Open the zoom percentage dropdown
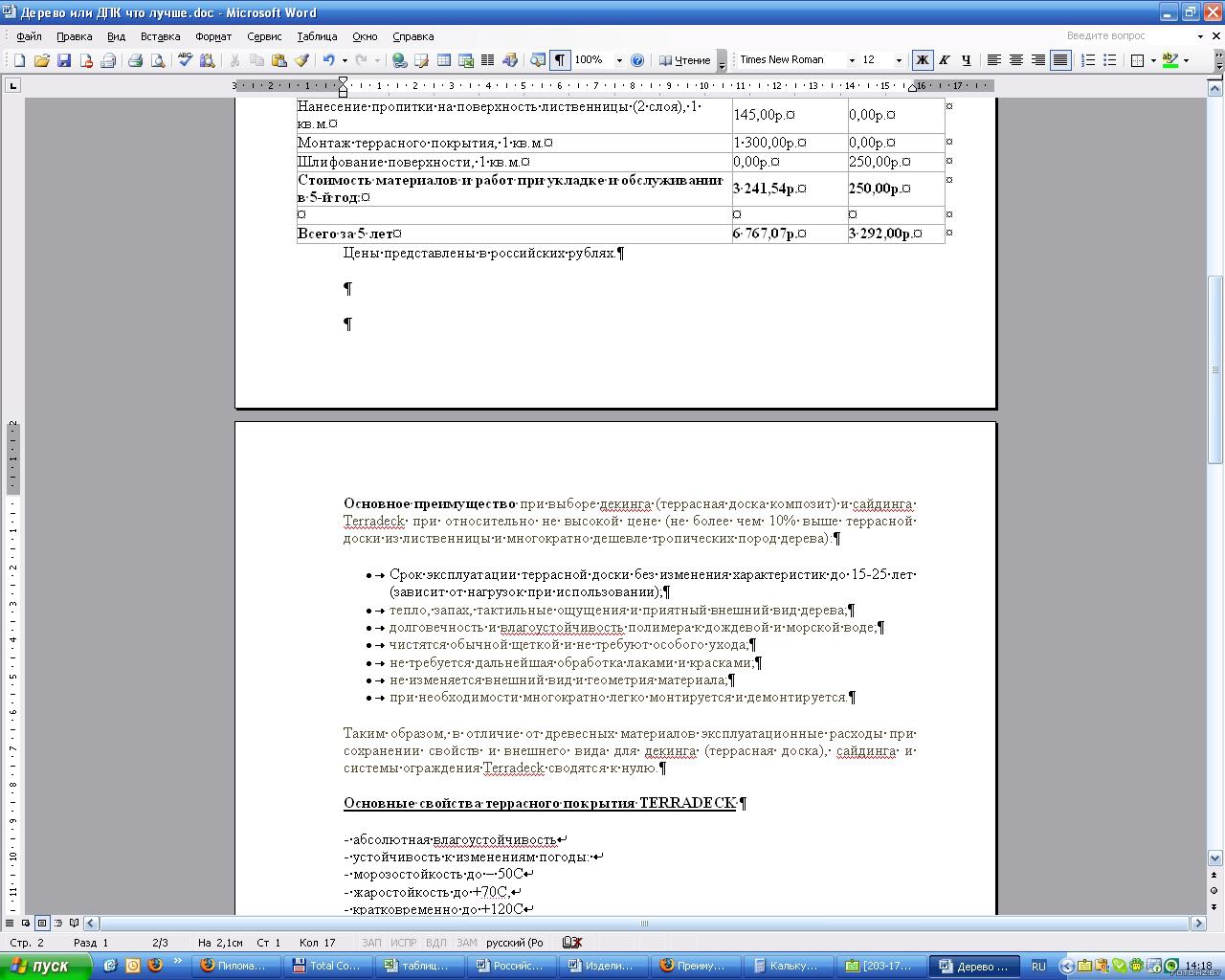This screenshot has width=1225, height=980. [619, 60]
